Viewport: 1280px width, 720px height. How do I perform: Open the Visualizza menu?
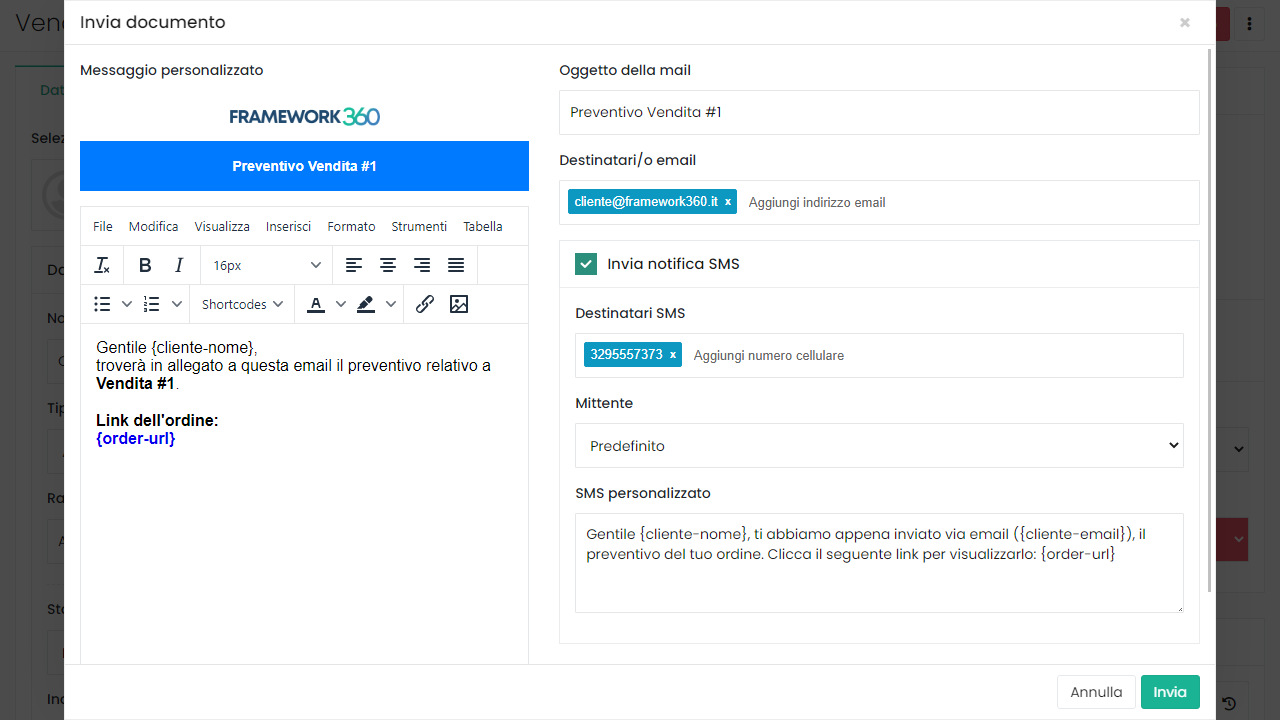click(222, 226)
